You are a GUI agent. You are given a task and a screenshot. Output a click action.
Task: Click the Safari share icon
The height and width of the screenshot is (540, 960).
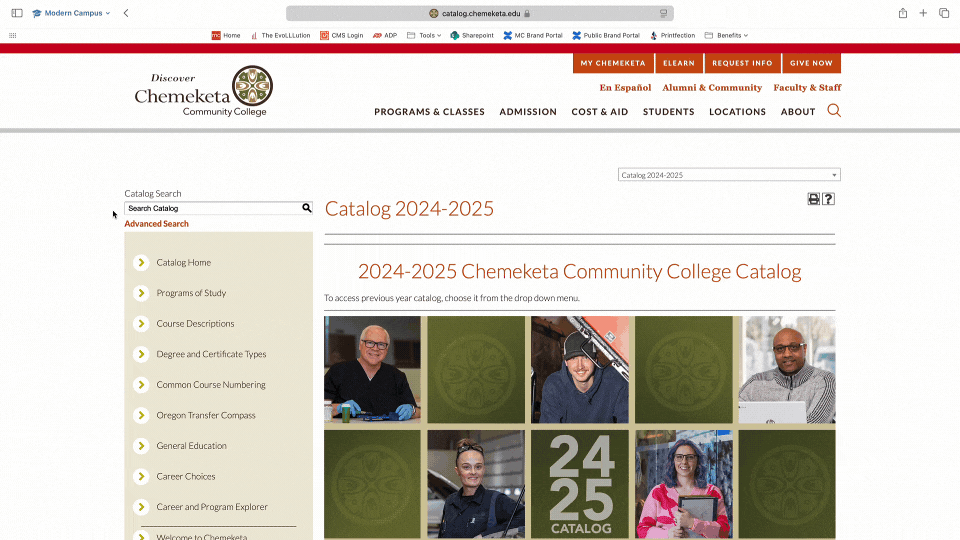(x=903, y=13)
